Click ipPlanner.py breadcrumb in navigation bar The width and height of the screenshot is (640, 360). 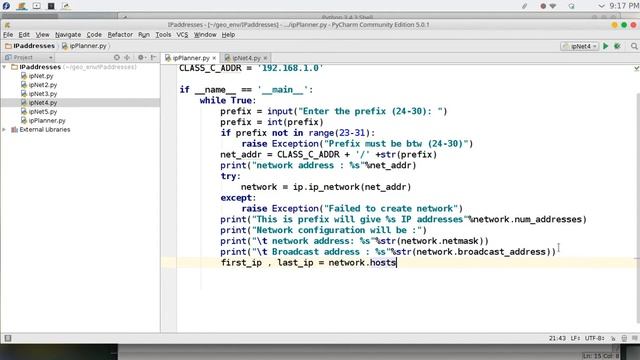pos(84,46)
